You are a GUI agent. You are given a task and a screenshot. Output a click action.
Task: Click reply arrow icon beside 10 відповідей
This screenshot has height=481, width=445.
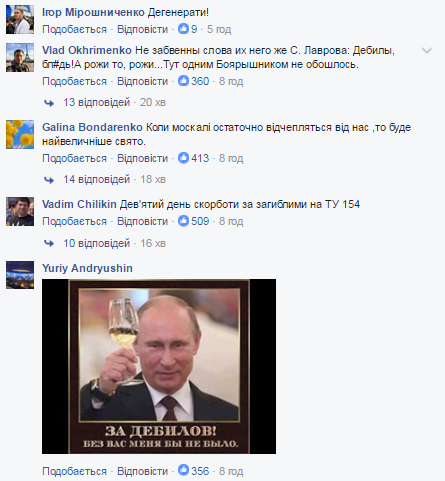[49, 243]
